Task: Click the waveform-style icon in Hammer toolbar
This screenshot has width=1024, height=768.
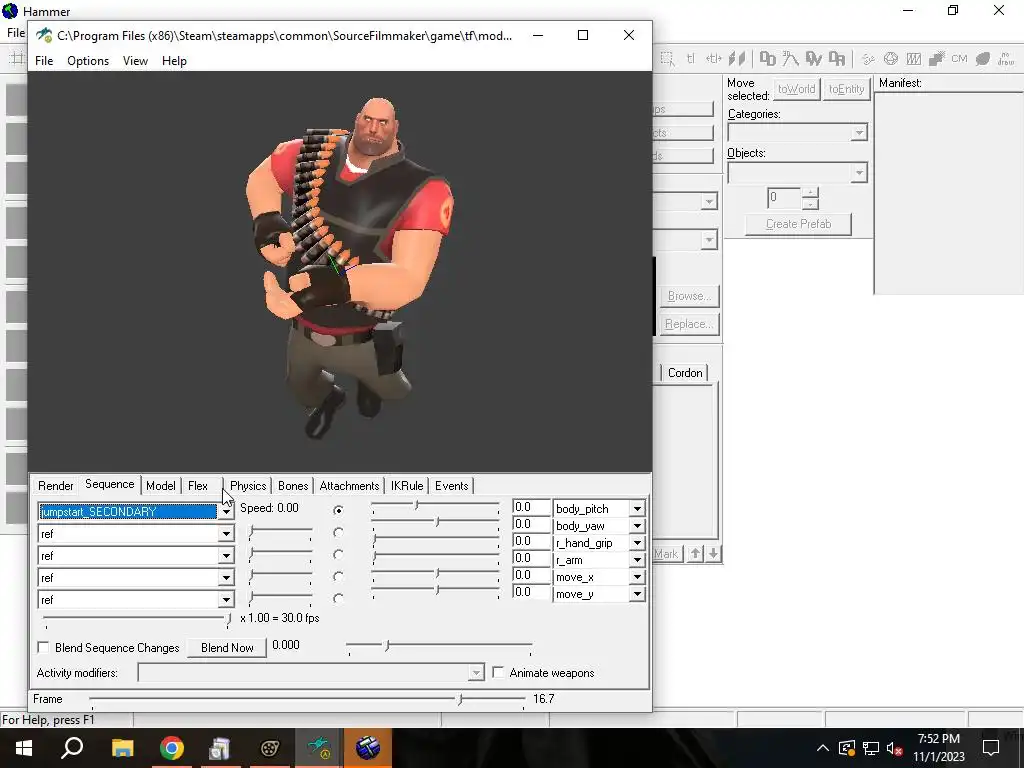Action: tap(914, 59)
